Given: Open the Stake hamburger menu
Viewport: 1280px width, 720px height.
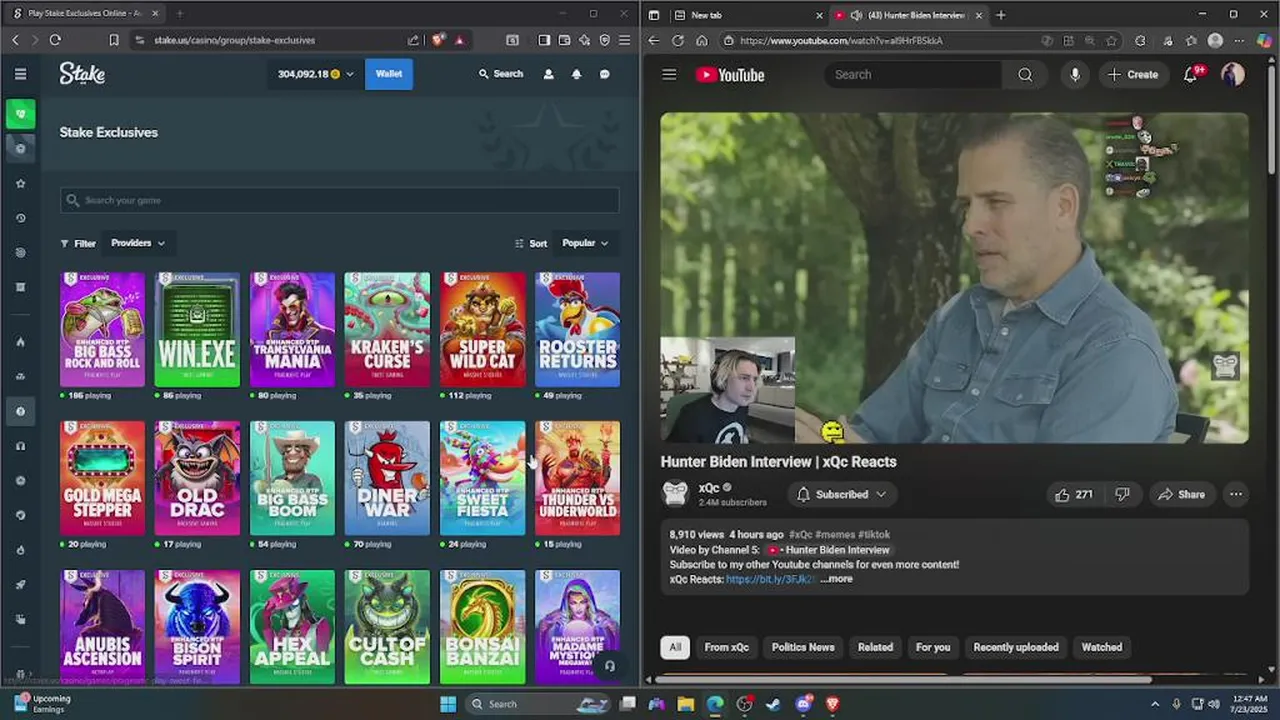Looking at the screenshot, I should click(20, 74).
